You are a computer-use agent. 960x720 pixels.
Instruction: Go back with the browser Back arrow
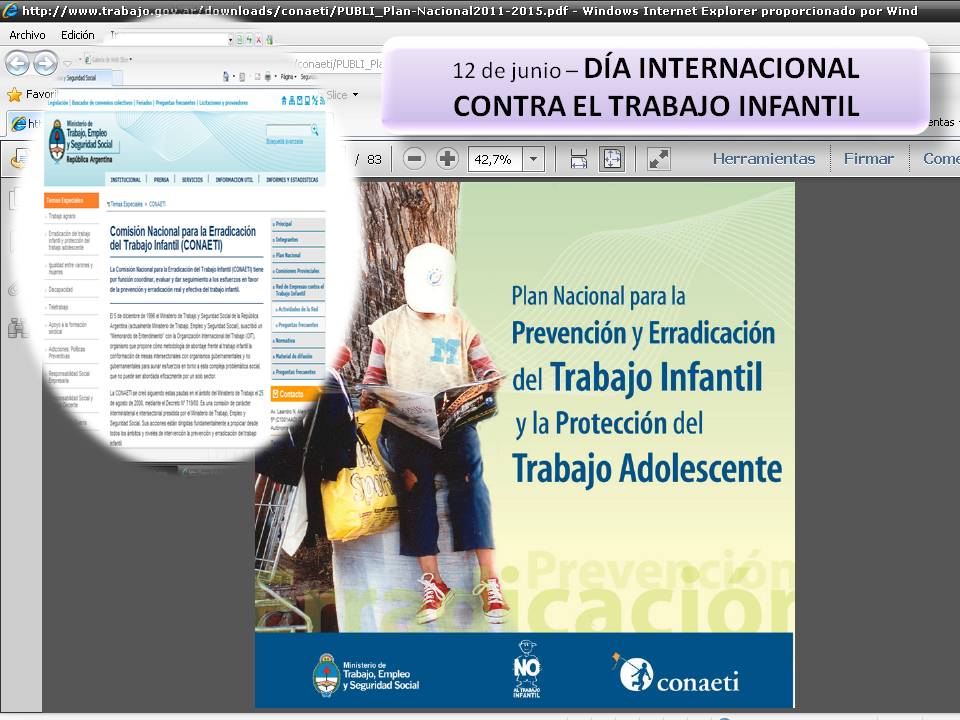pos(17,63)
